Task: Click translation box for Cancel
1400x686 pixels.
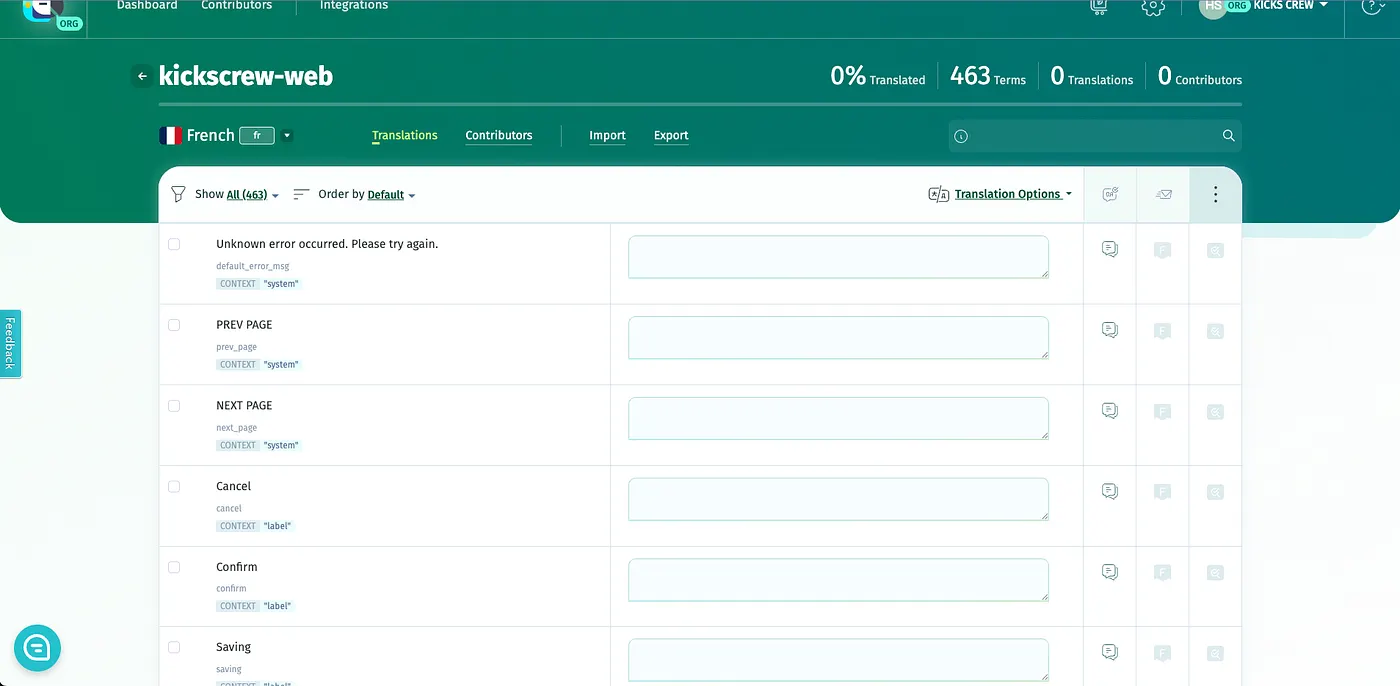Action: coord(838,499)
